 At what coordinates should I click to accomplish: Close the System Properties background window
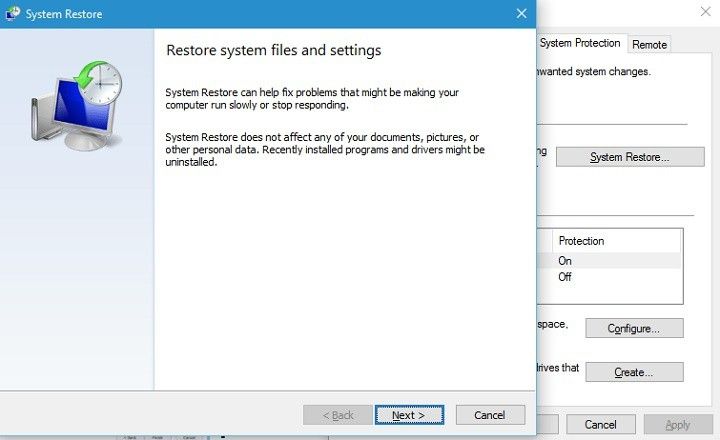point(705,11)
